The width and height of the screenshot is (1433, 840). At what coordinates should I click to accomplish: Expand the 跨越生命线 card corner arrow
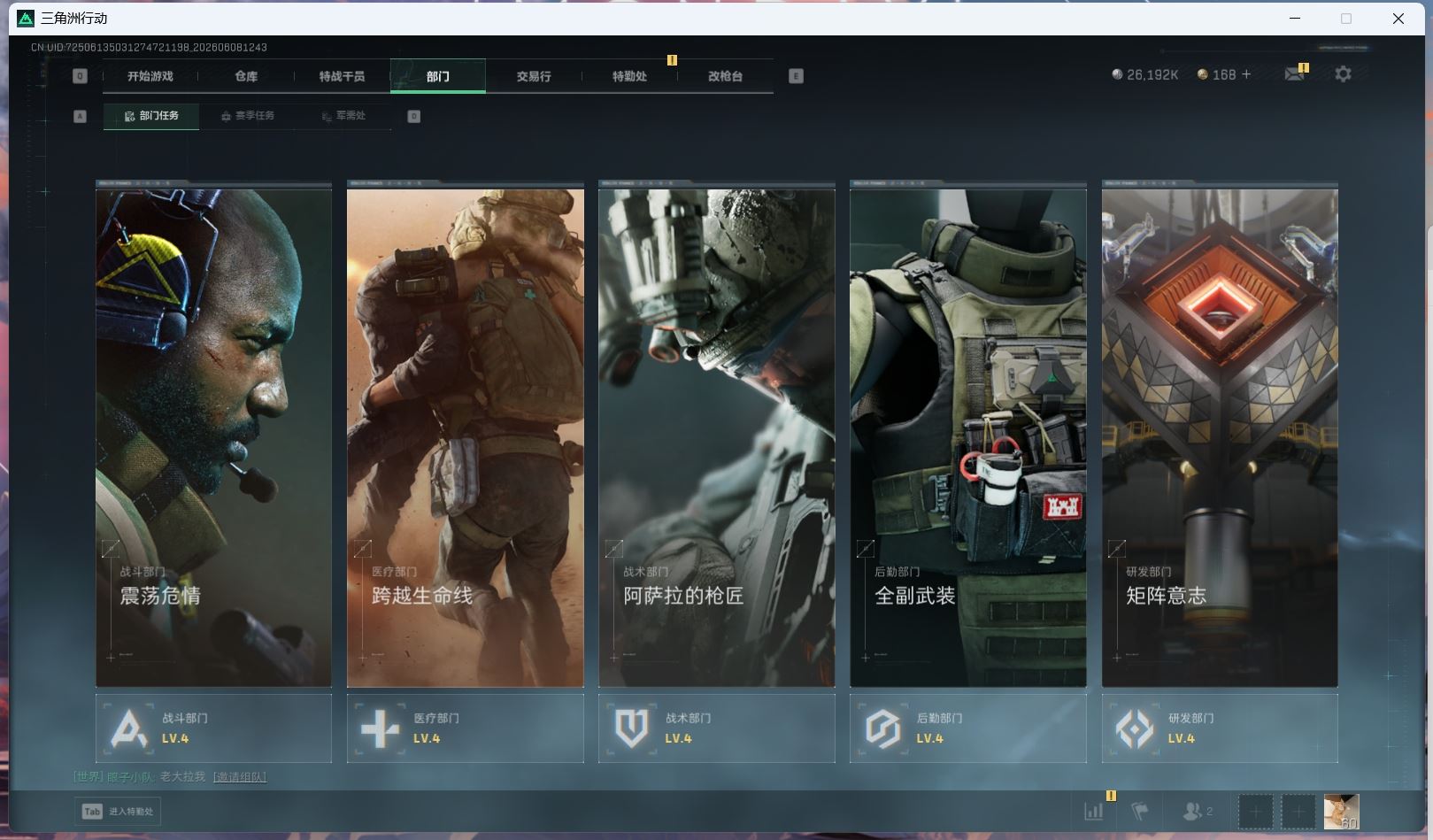(x=362, y=549)
